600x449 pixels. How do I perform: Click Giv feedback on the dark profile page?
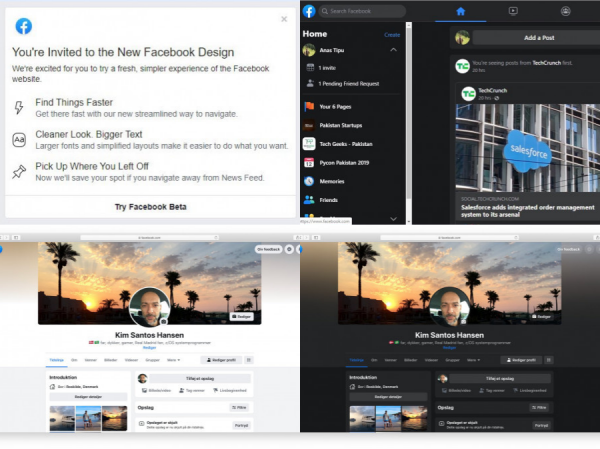coord(569,249)
